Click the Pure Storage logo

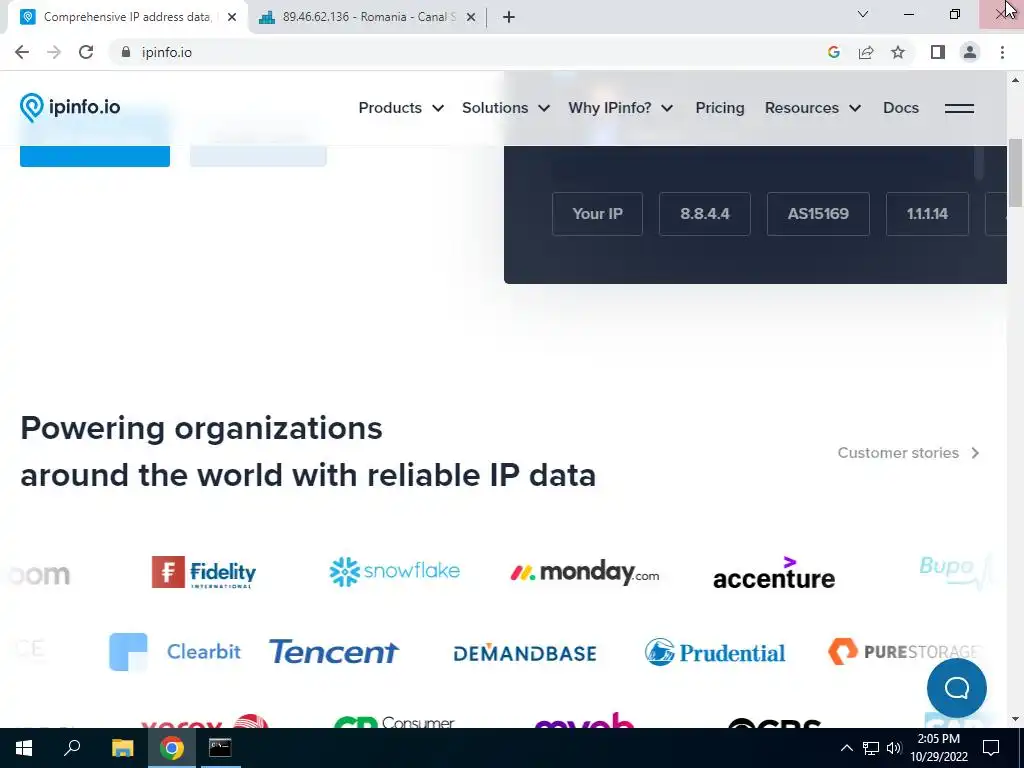tap(903, 652)
